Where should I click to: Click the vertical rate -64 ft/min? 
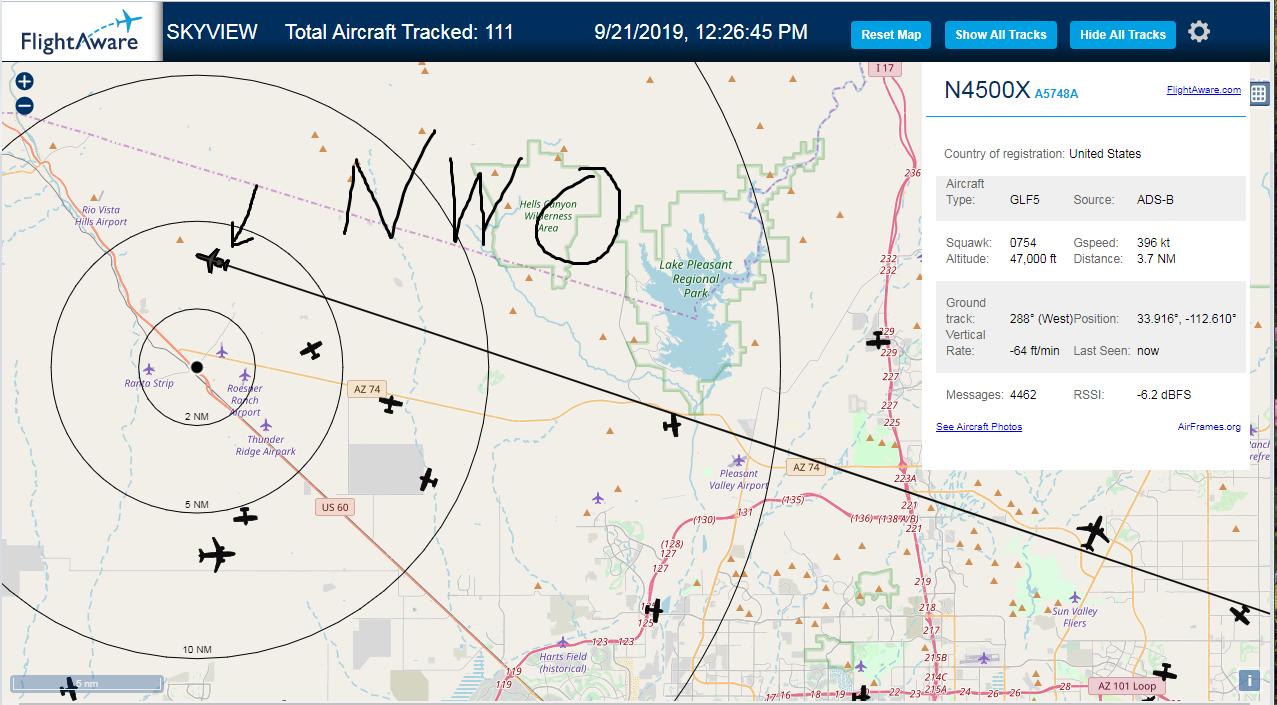point(1034,351)
